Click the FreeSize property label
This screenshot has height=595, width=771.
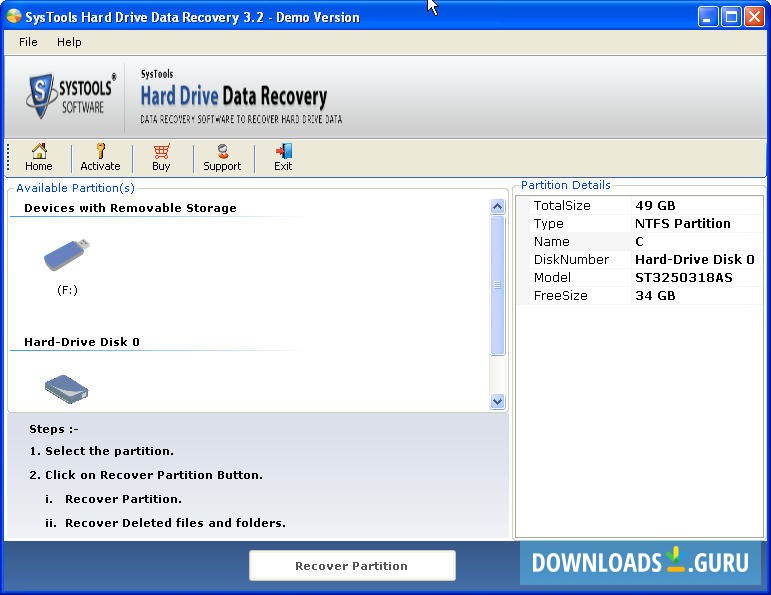pyautogui.click(x=561, y=296)
